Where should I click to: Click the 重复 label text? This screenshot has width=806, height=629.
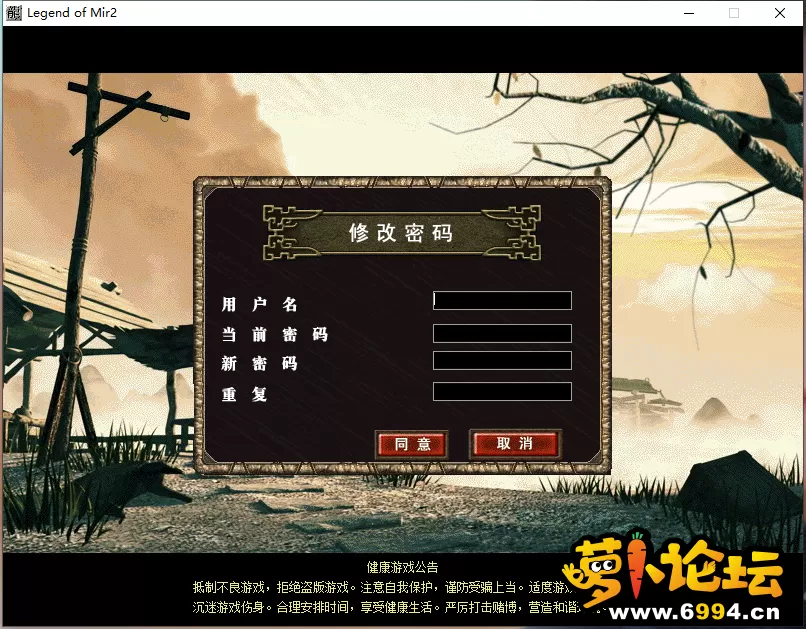[244, 394]
